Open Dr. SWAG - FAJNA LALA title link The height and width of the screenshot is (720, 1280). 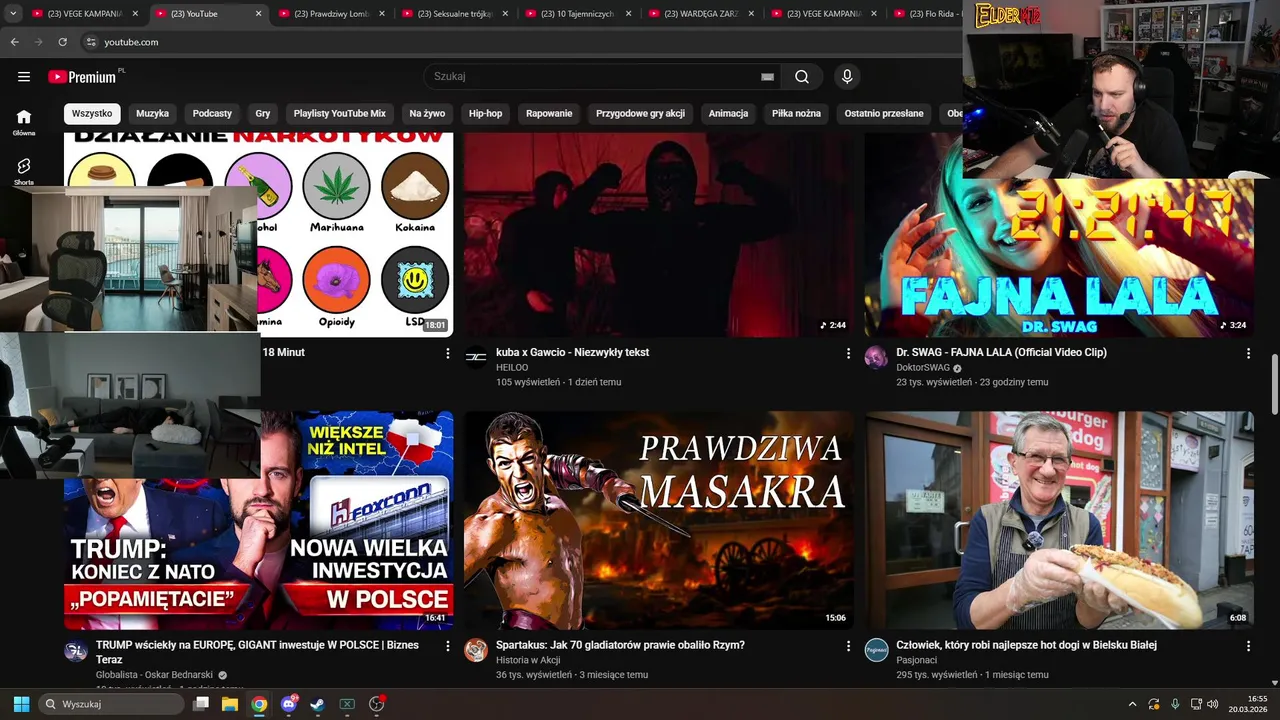tap(1001, 352)
